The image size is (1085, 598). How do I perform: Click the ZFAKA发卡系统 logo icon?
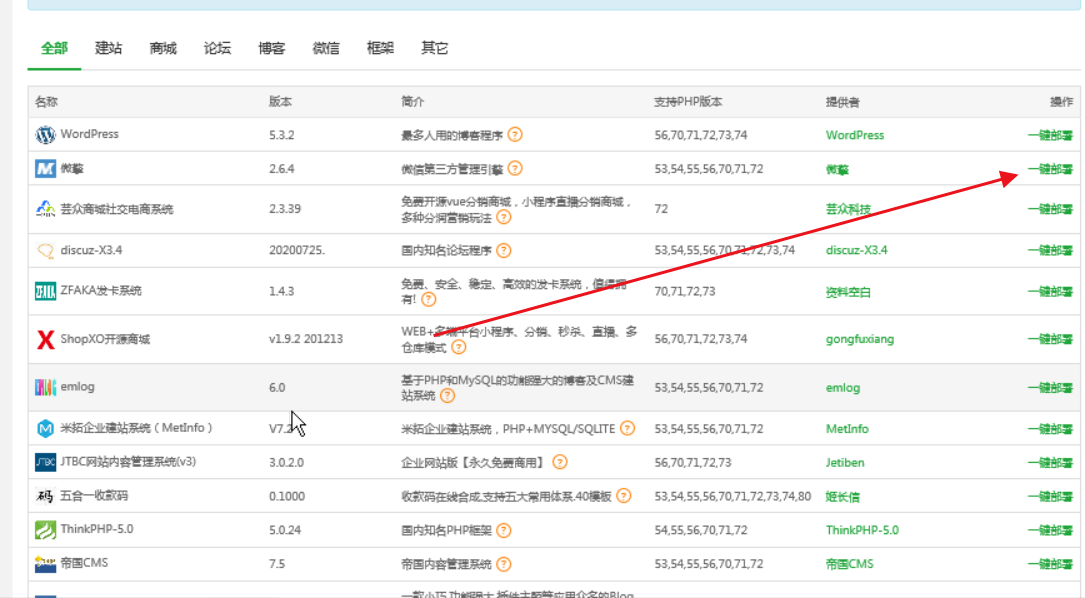pyautogui.click(x=45, y=291)
